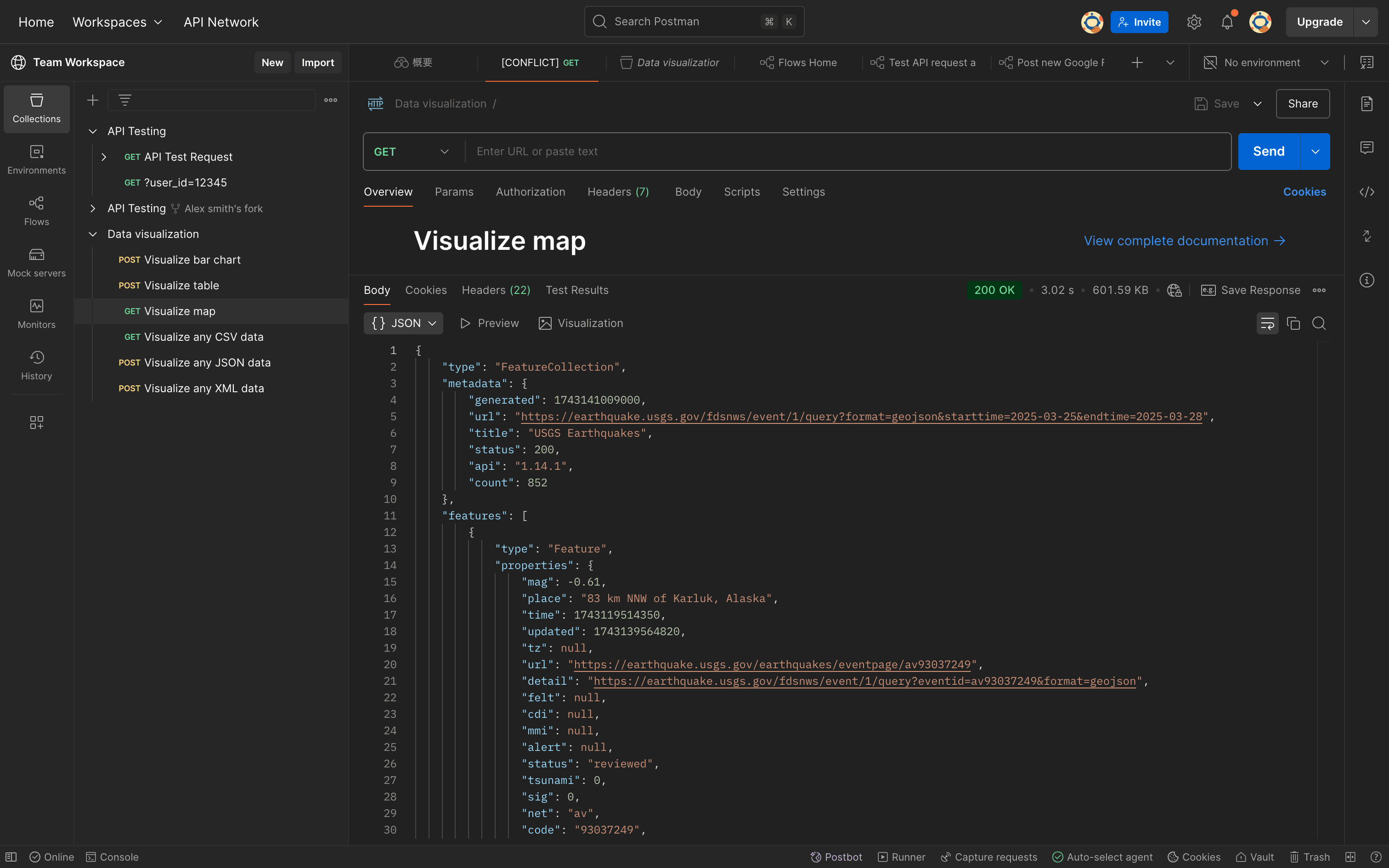Toggle the two-pane layout in status bar
Screen dimensions: 1389x868
[x=1350, y=857]
